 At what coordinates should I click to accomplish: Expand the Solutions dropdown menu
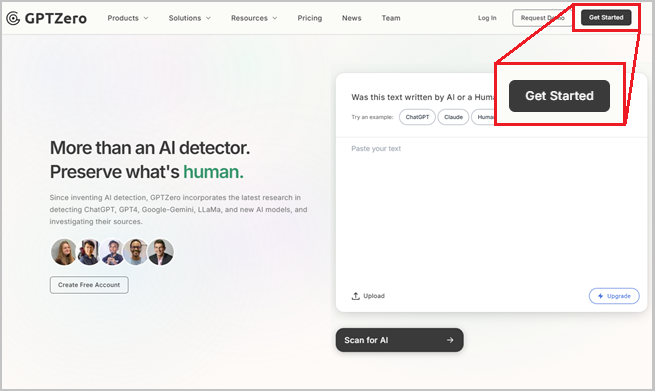pos(190,18)
